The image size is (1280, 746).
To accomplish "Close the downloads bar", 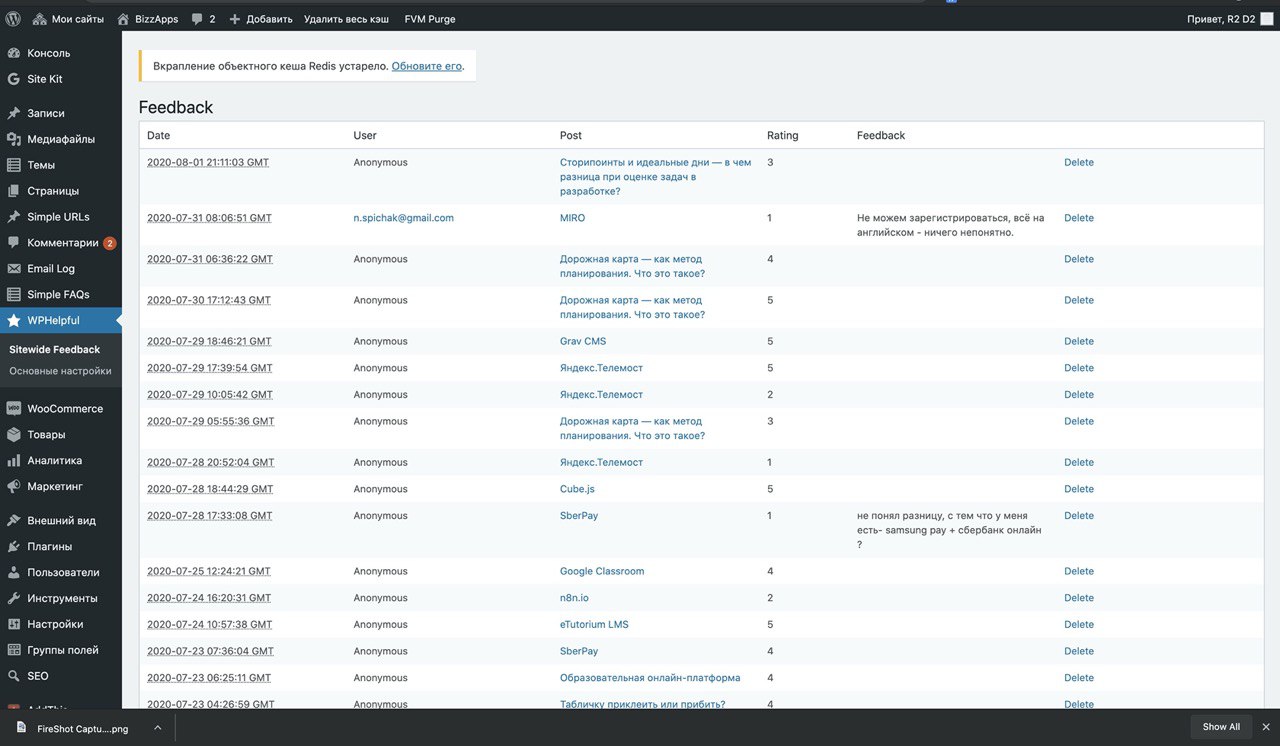I will click(x=1266, y=727).
